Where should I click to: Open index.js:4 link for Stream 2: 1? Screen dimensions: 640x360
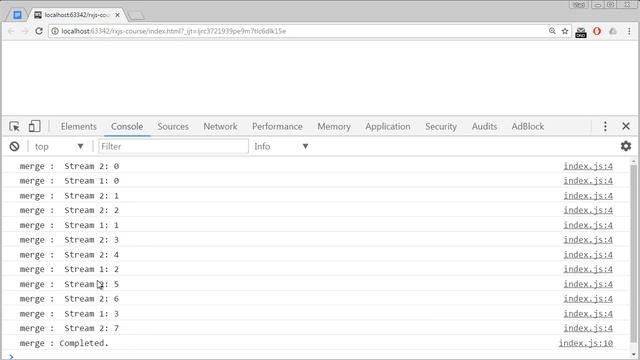click(x=588, y=196)
